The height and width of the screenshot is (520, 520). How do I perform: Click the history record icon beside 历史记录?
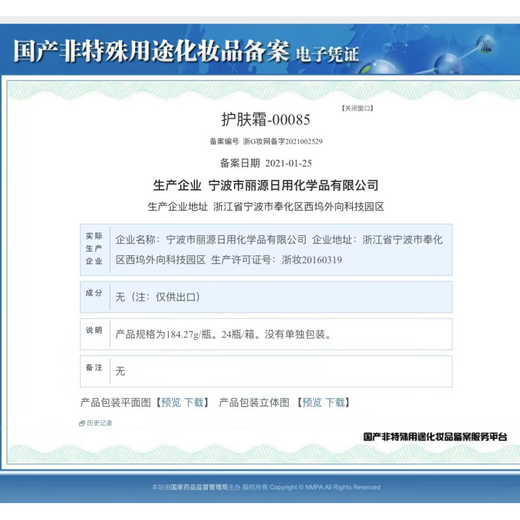tap(82, 424)
